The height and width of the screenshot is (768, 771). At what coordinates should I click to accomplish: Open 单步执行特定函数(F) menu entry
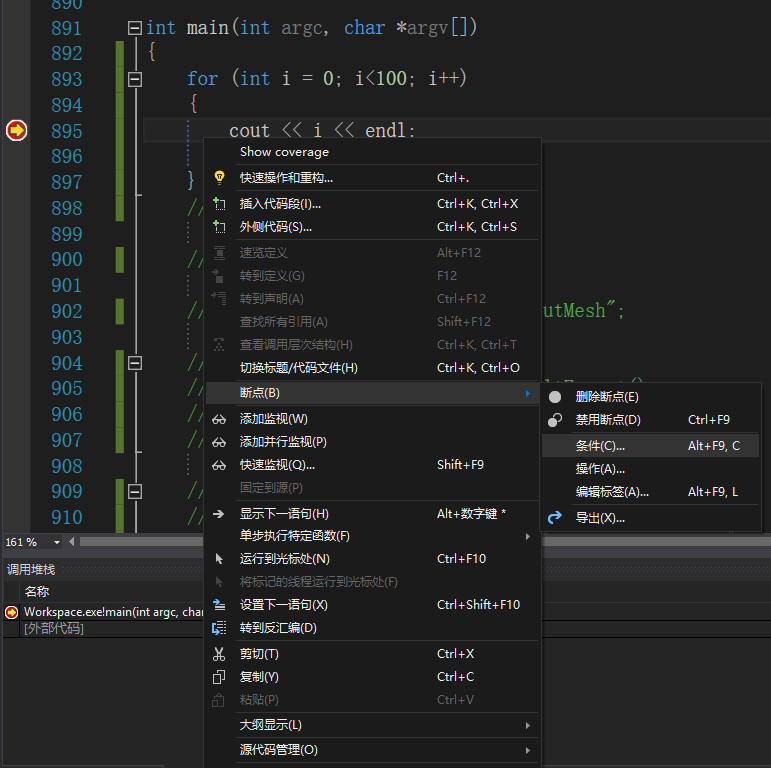pos(372,536)
